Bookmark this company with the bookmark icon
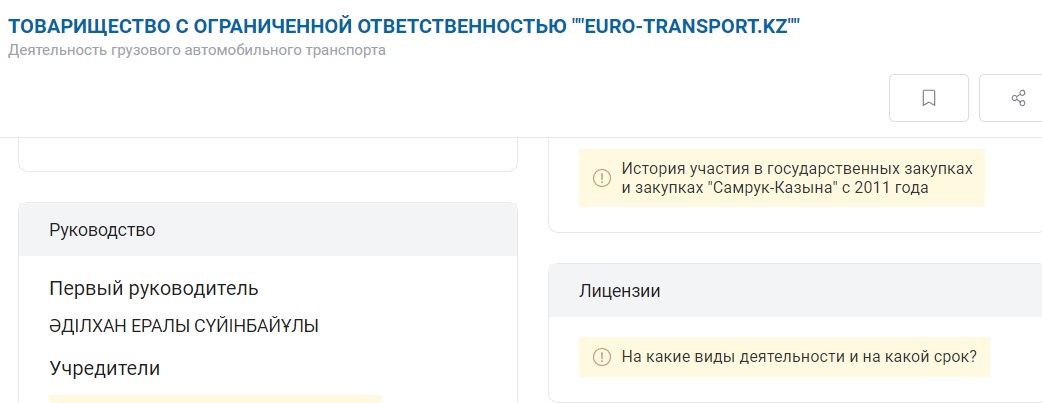This screenshot has width=1042, height=403. (x=928, y=98)
